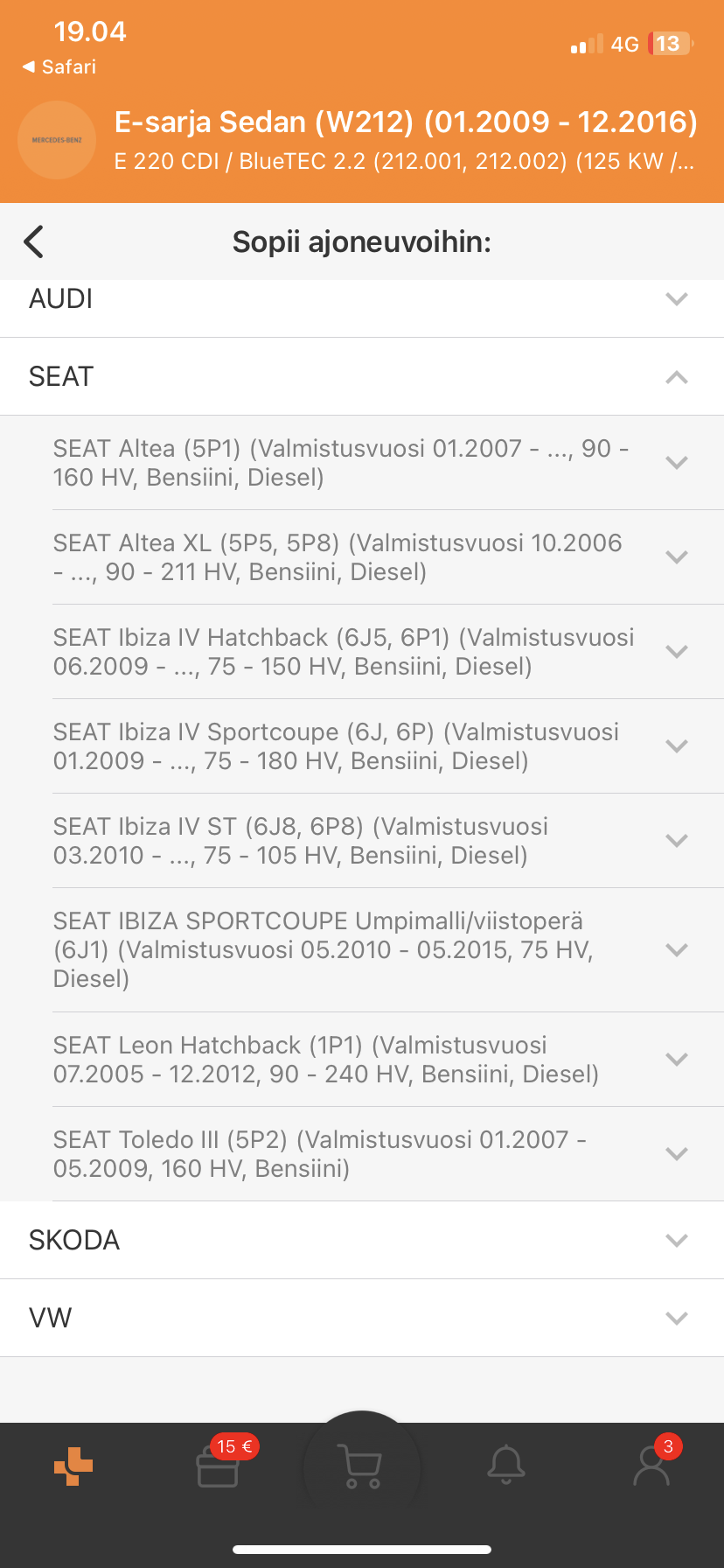
Task: Open the shopping cart
Action: point(361,1465)
